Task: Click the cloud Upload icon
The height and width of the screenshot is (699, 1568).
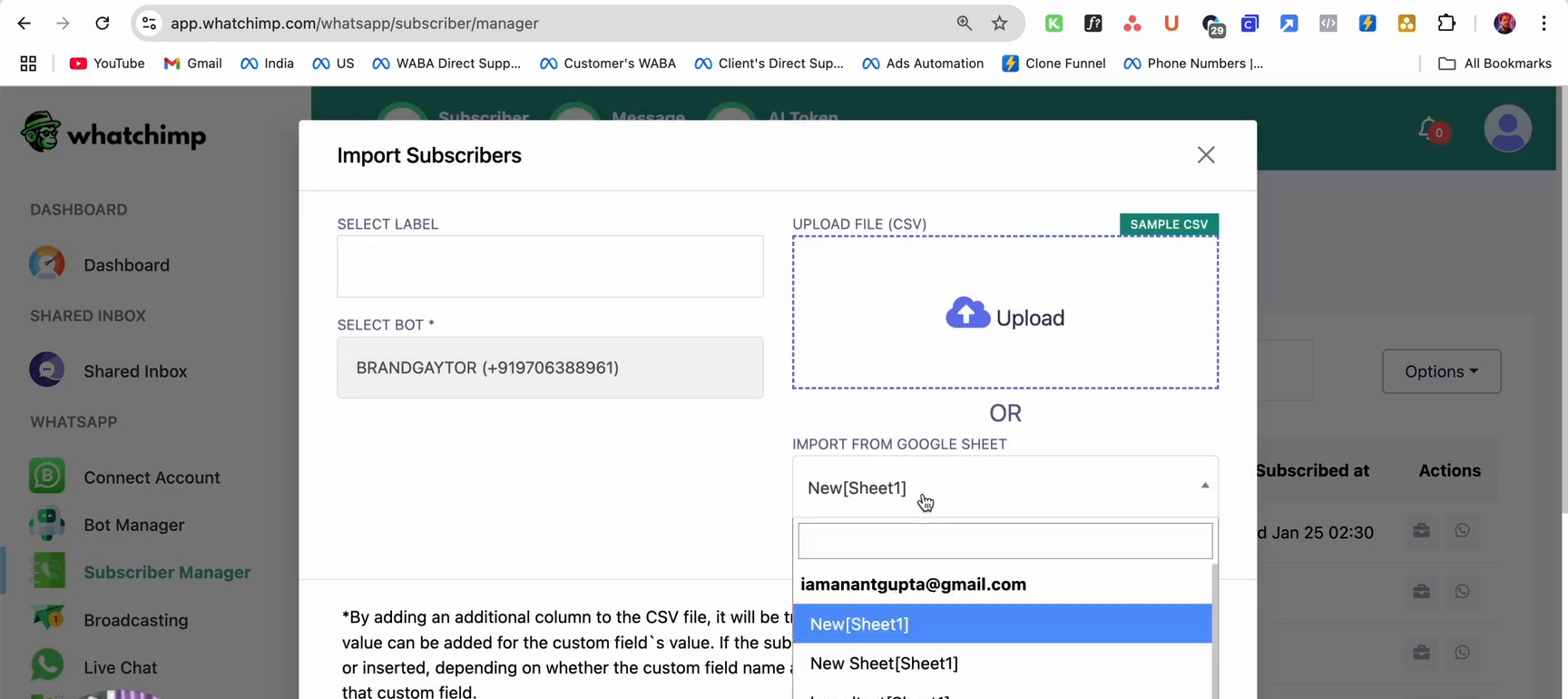Action: coord(967,313)
